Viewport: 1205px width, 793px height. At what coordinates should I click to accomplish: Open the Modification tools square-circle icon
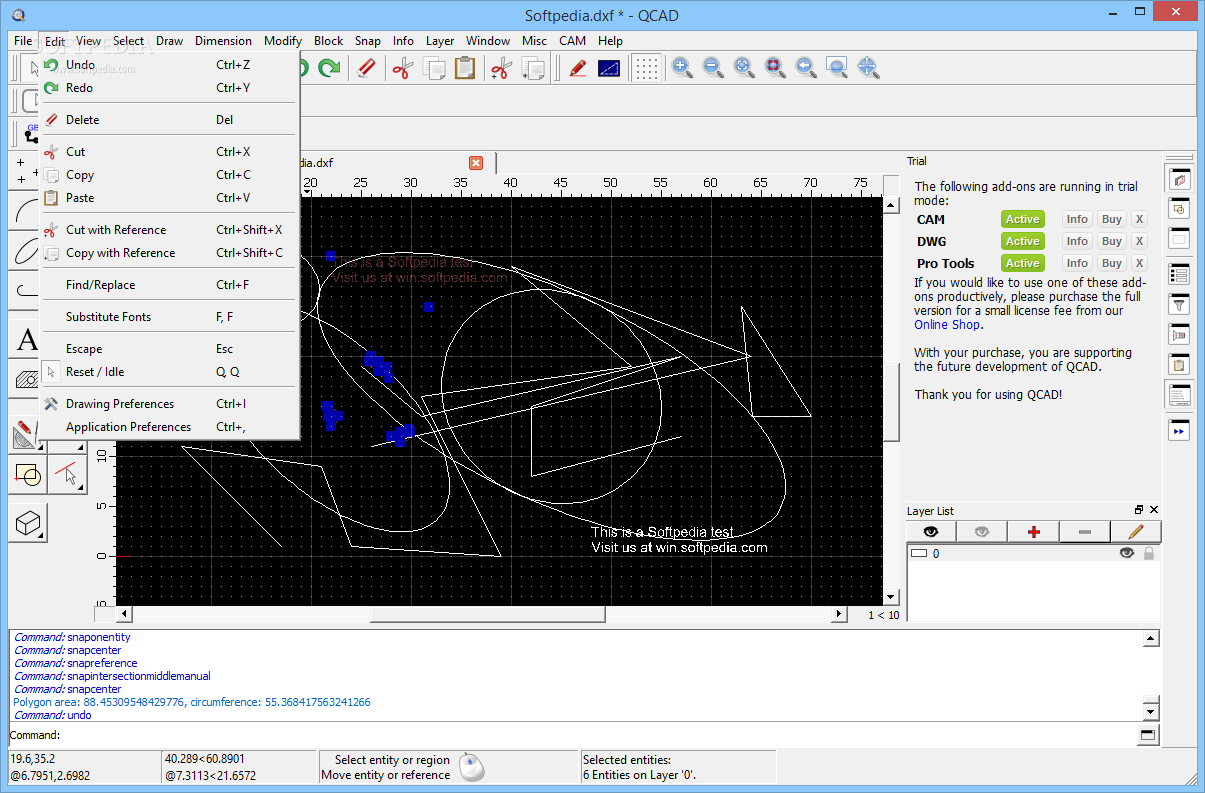27,474
